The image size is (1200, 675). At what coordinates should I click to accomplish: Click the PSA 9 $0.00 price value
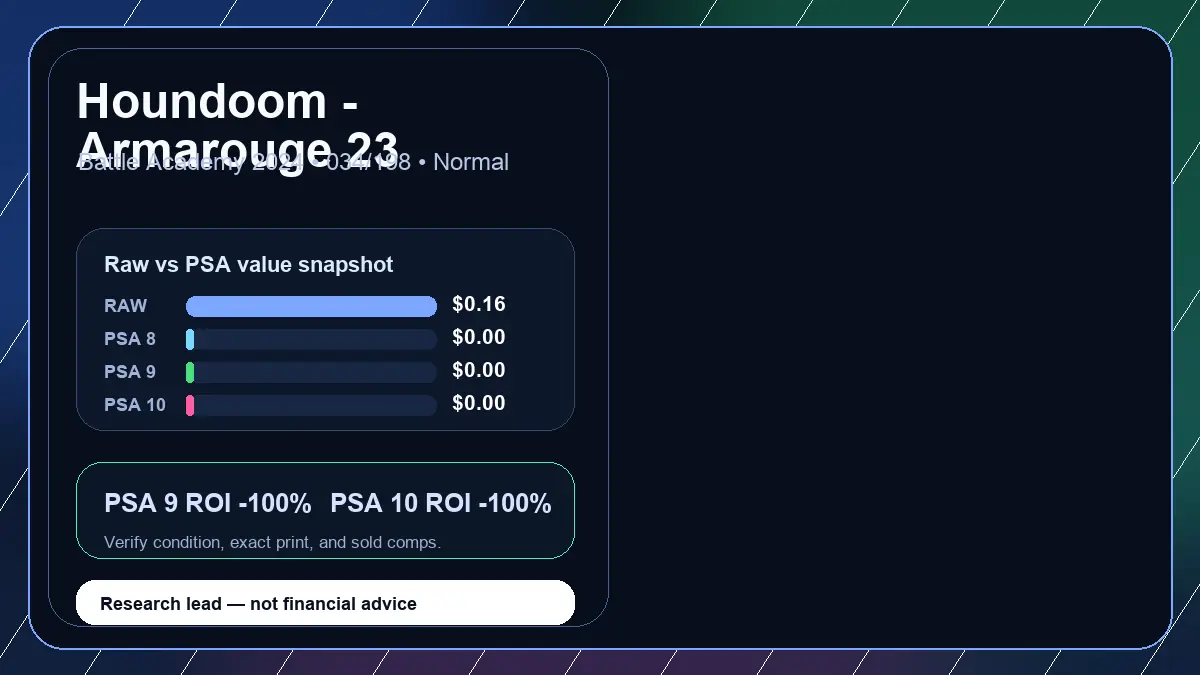tap(479, 370)
